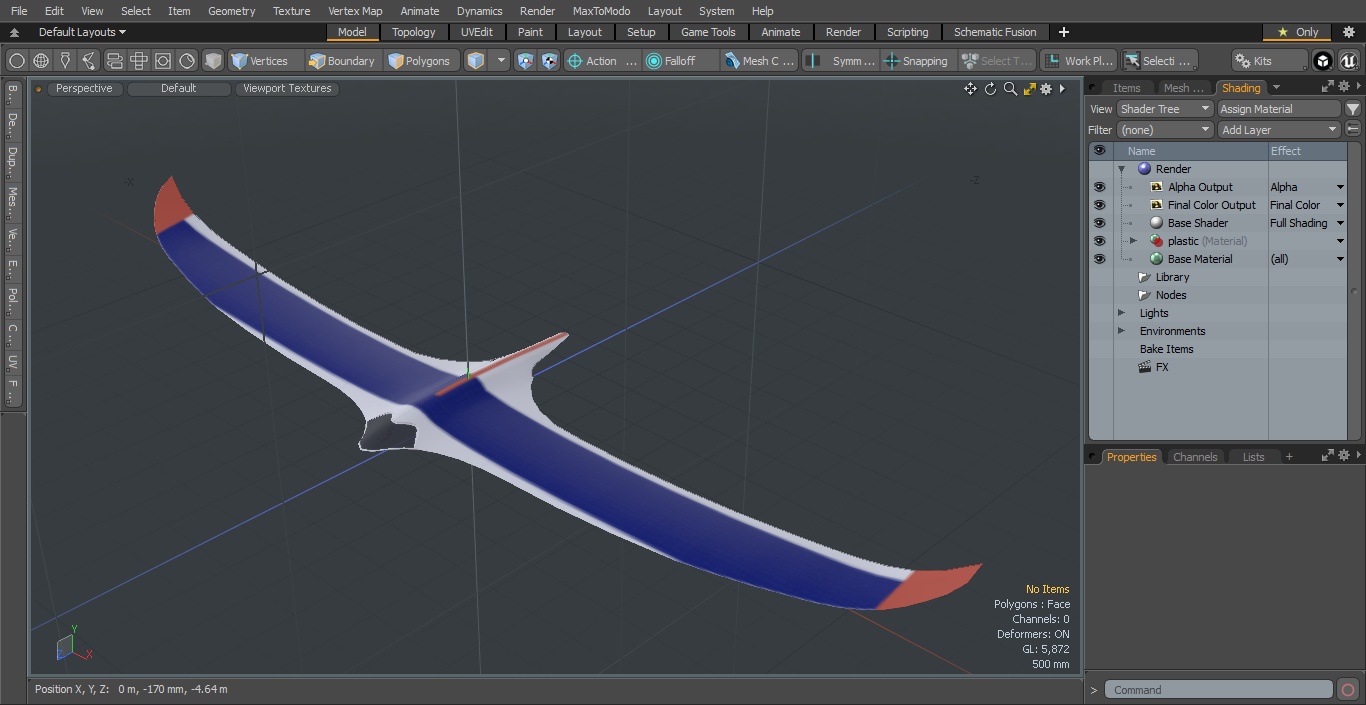Open the Unreal Engine bridge icon

[x=1348, y=61]
